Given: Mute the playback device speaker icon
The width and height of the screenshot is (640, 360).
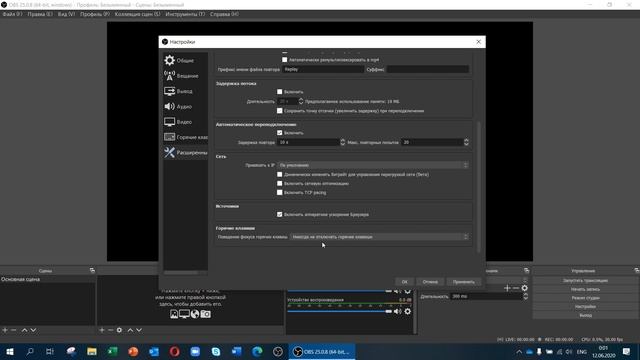Looking at the screenshot, I should pyautogui.click(x=398, y=311).
